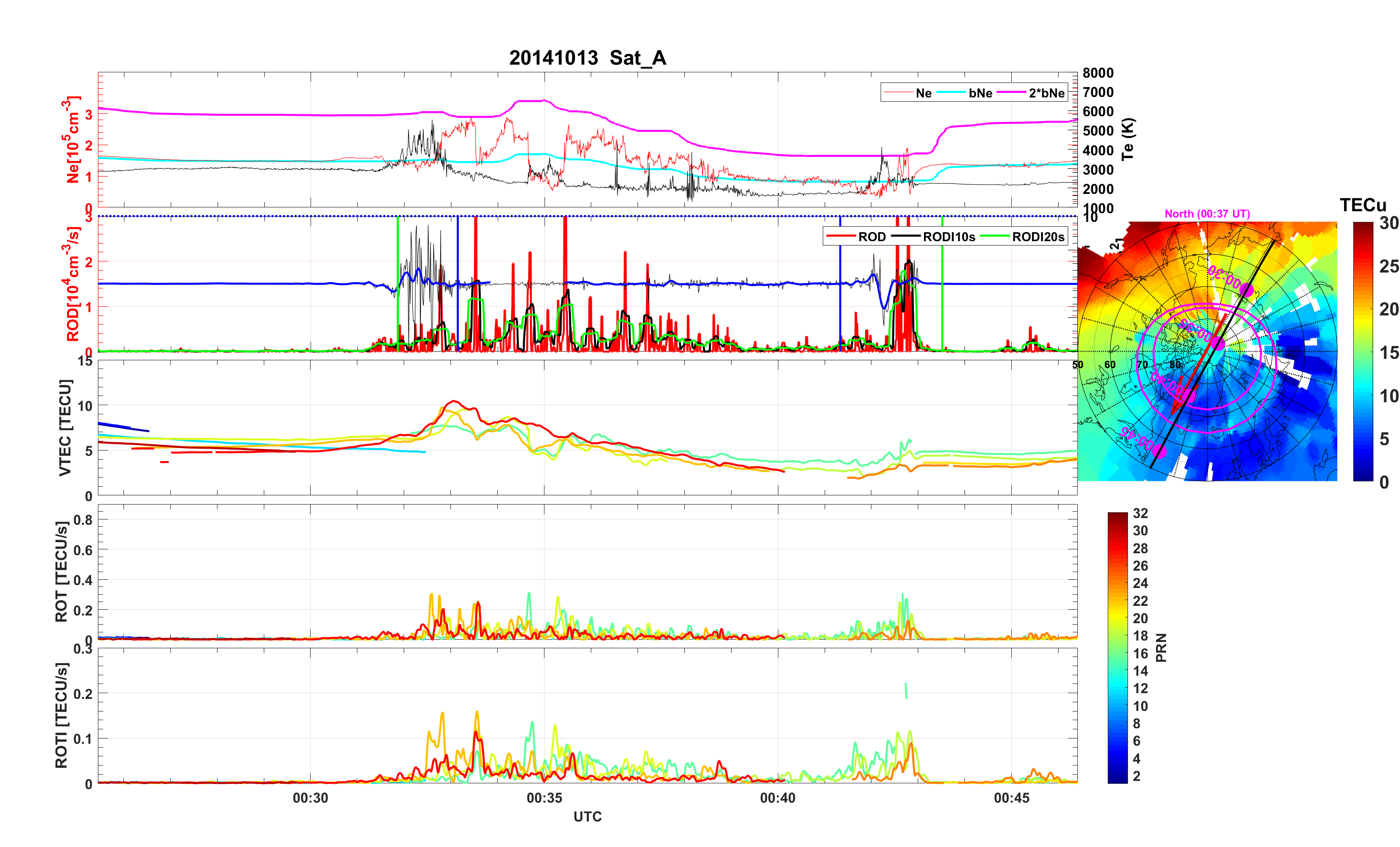Click the plot title 20141013 Sat_A
This screenshot has width=1400, height=847.
(587, 58)
